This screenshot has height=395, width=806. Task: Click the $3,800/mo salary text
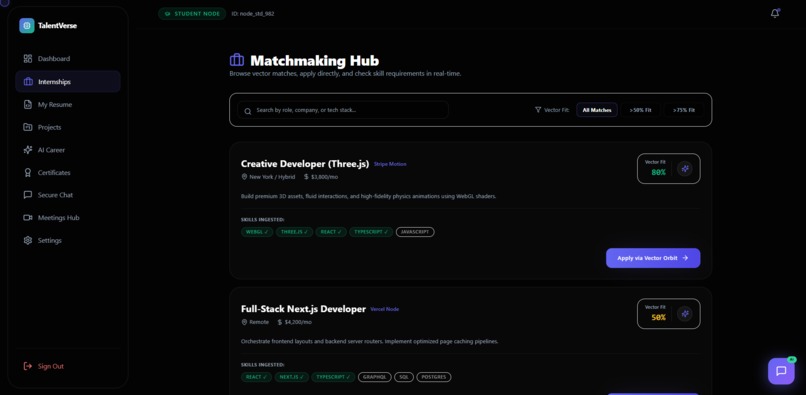[x=324, y=177]
